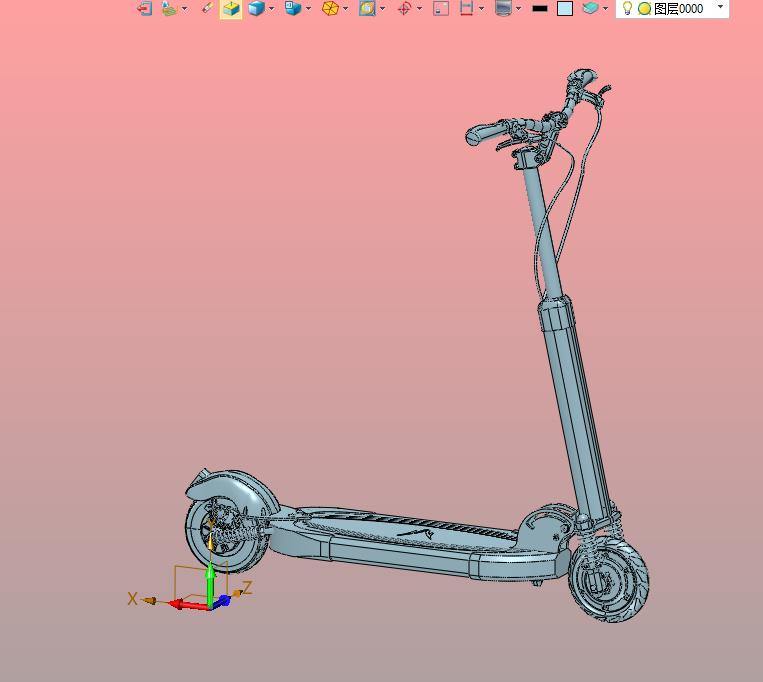Viewport: 763px width, 682px height.
Task: Open dropdown beside gray monitor icon
Action: [x=519, y=8]
